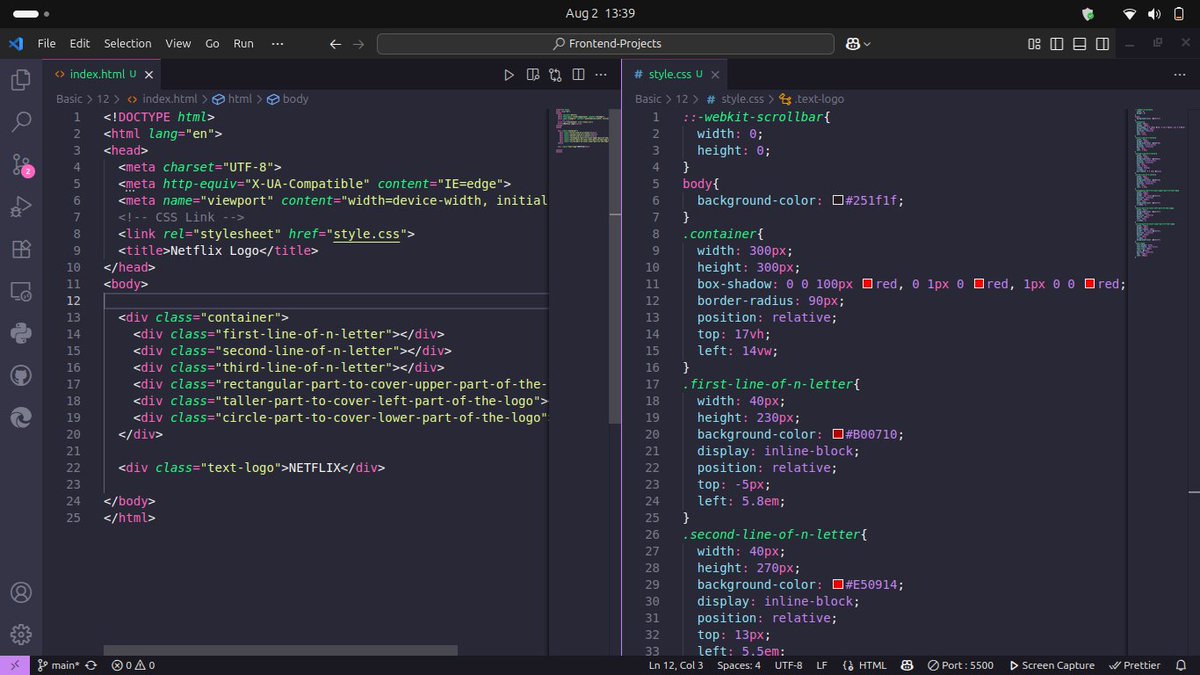This screenshot has height=675, width=1200.
Task: Open the Wi-Fi system indicator
Action: (x=1130, y=14)
